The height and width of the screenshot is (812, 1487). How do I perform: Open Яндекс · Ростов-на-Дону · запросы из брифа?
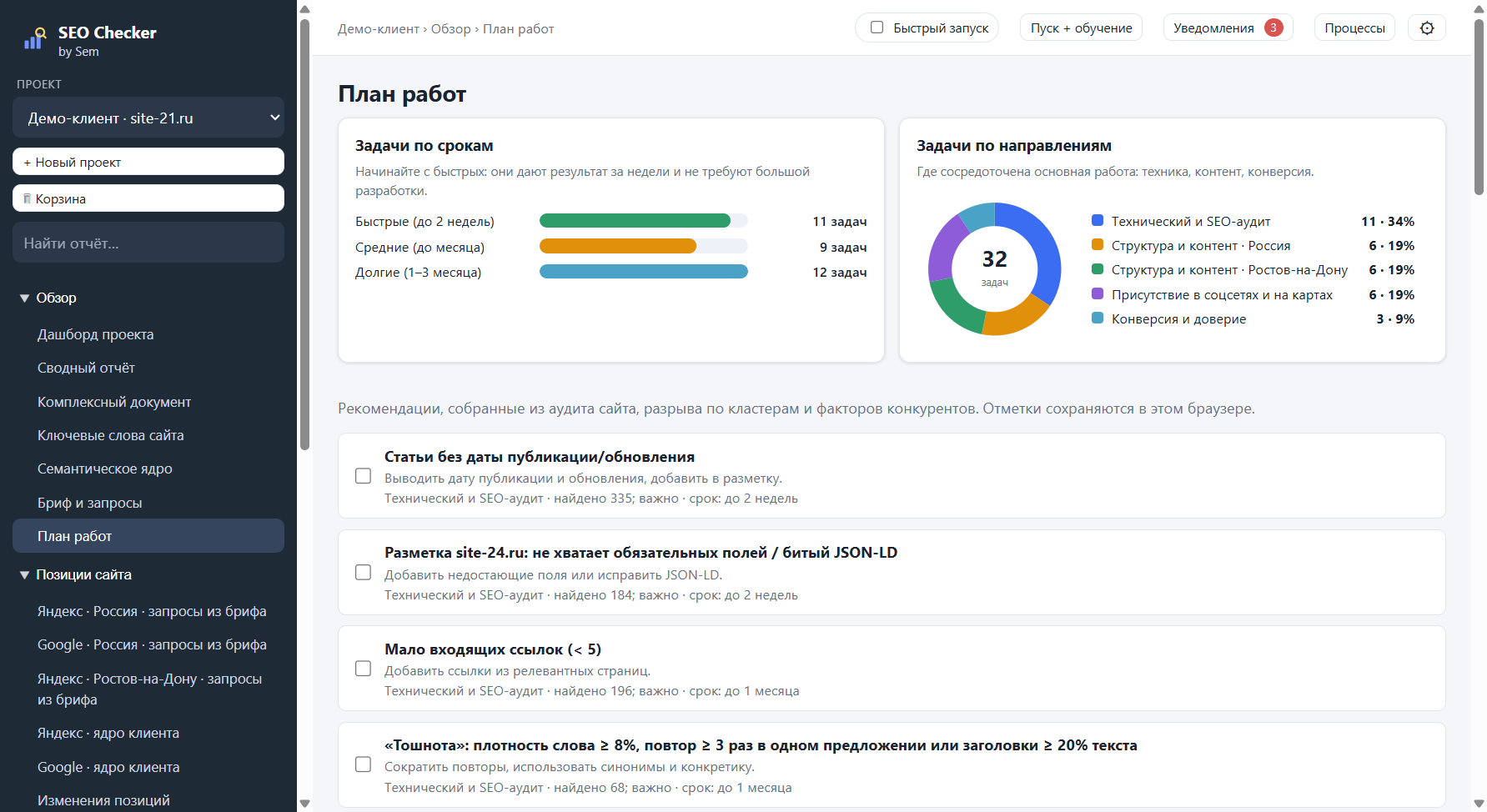[148, 689]
